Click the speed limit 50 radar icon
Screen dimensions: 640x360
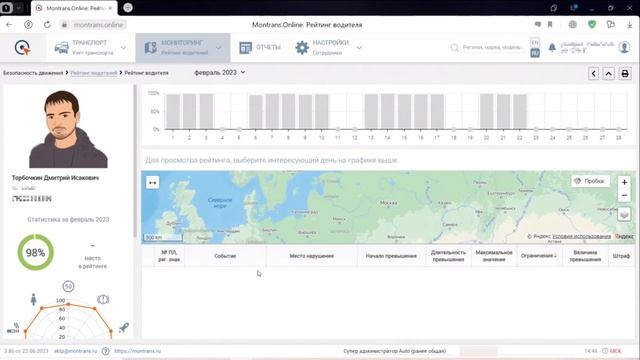[x=68, y=287]
